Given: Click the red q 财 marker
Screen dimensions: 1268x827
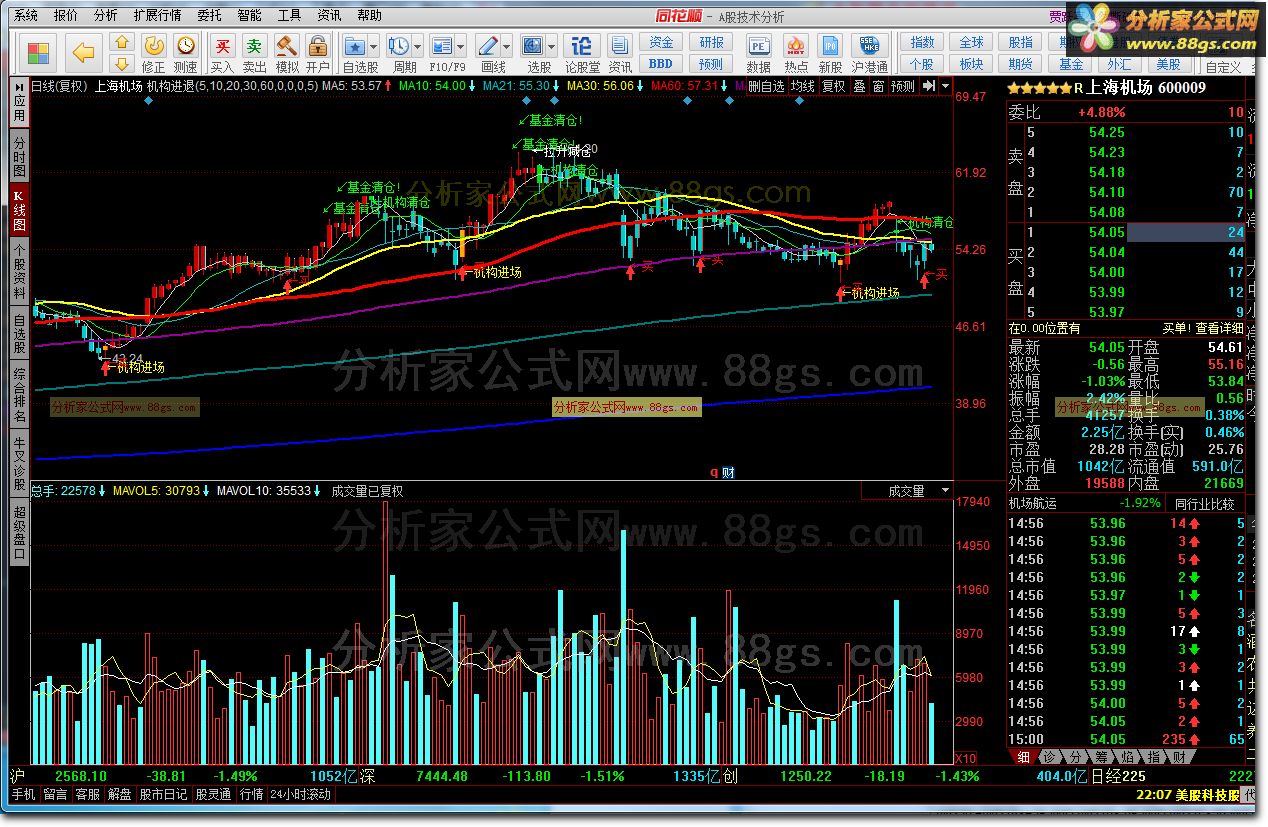Looking at the screenshot, I should (x=722, y=472).
